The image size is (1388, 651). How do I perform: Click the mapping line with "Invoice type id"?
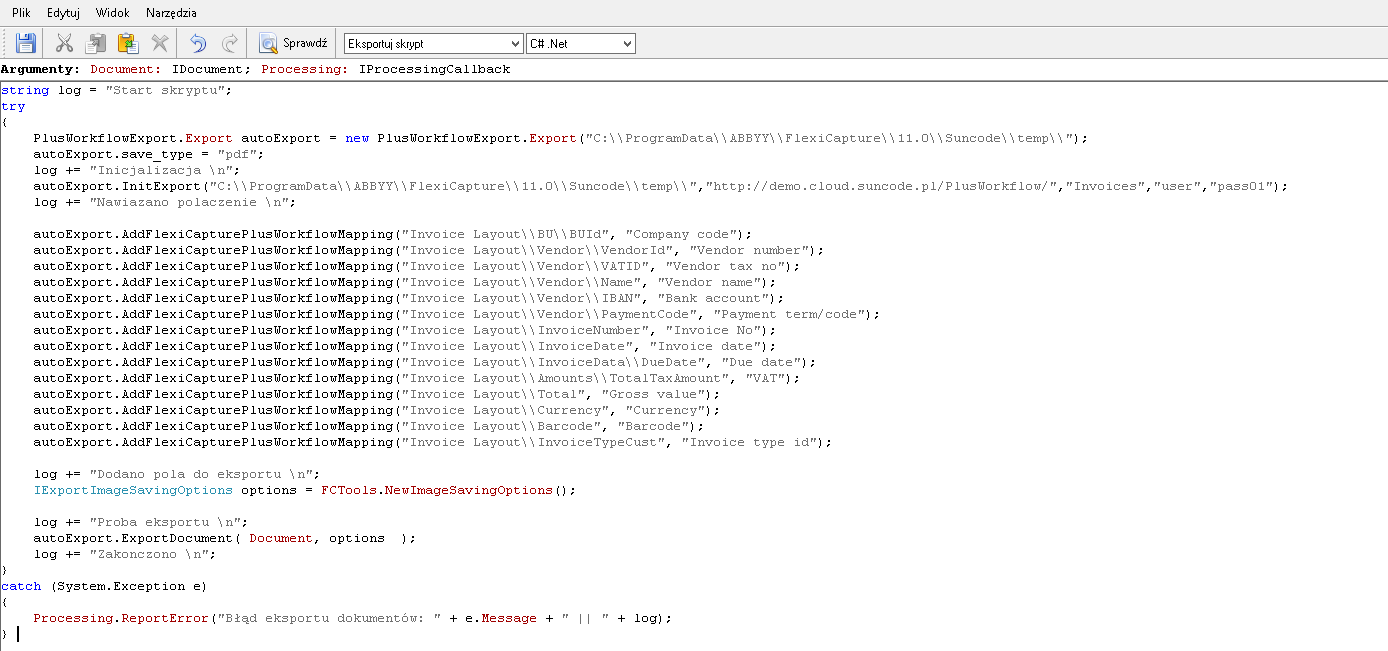tap(432, 442)
